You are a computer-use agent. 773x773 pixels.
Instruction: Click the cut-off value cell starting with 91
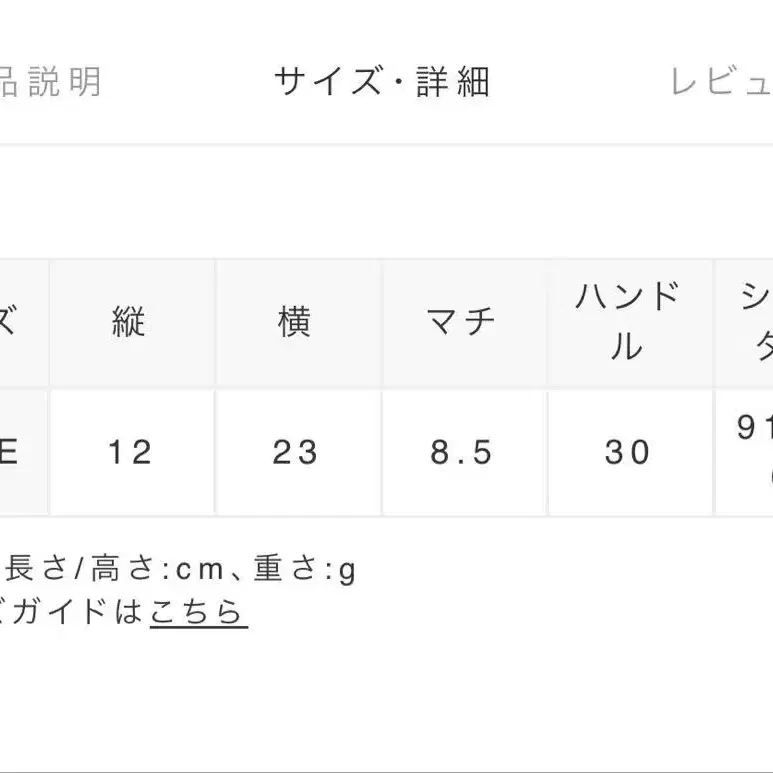point(745,453)
